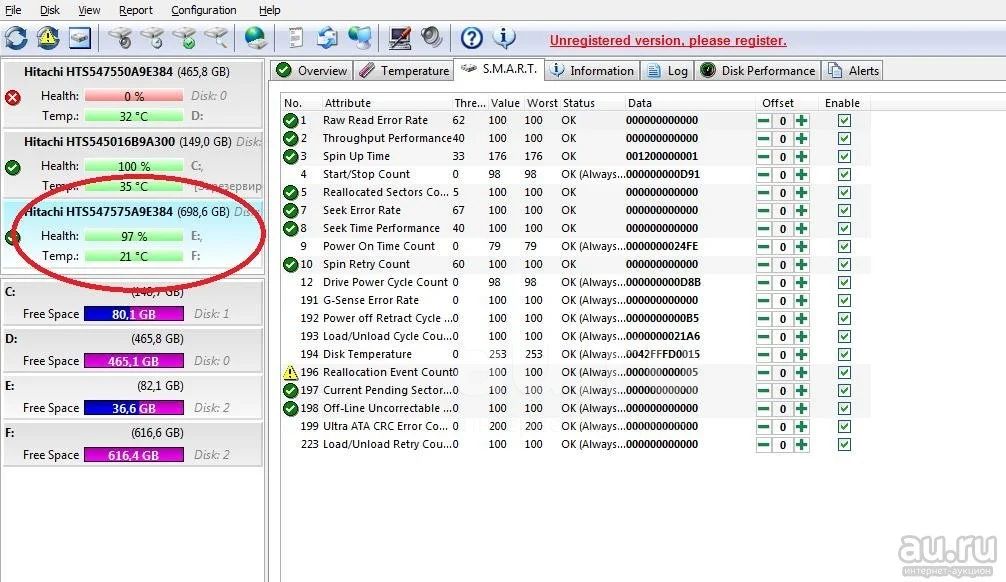
Task: Click green check icon beside Spin Up Time
Action: pos(291,157)
